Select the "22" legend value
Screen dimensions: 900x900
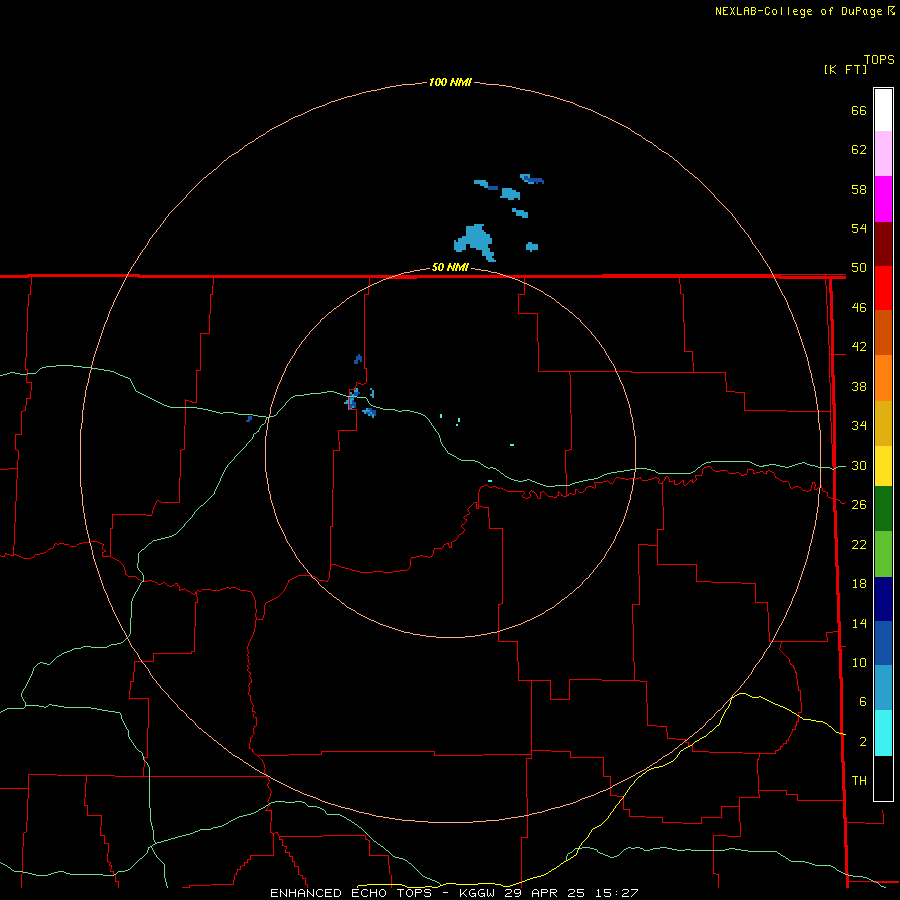pyautogui.click(x=859, y=545)
